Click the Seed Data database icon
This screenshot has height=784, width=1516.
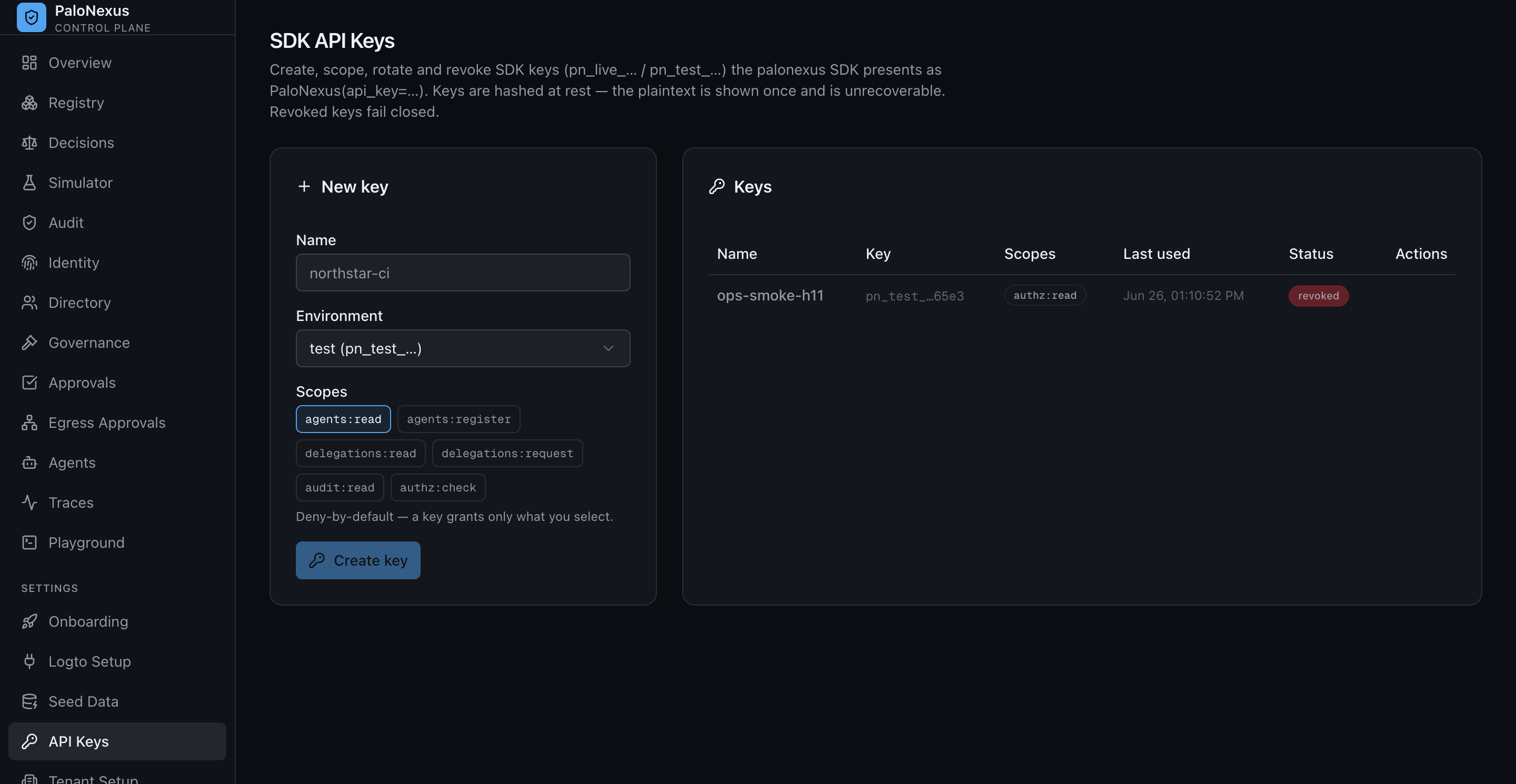tap(29, 701)
